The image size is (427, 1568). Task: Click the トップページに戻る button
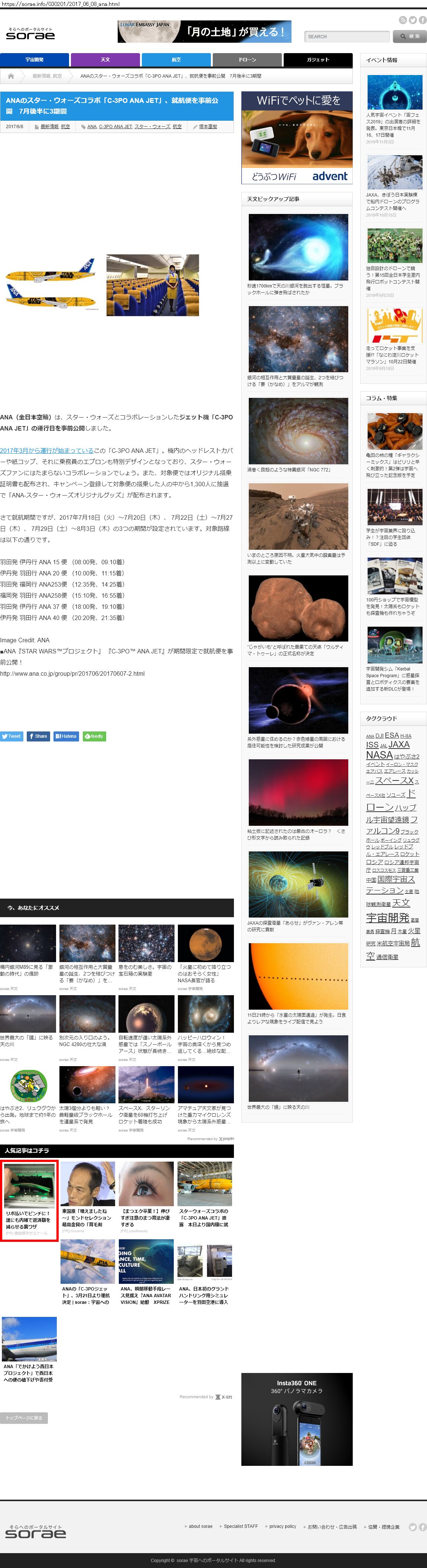pyautogui.click(x=24, y=1418)
